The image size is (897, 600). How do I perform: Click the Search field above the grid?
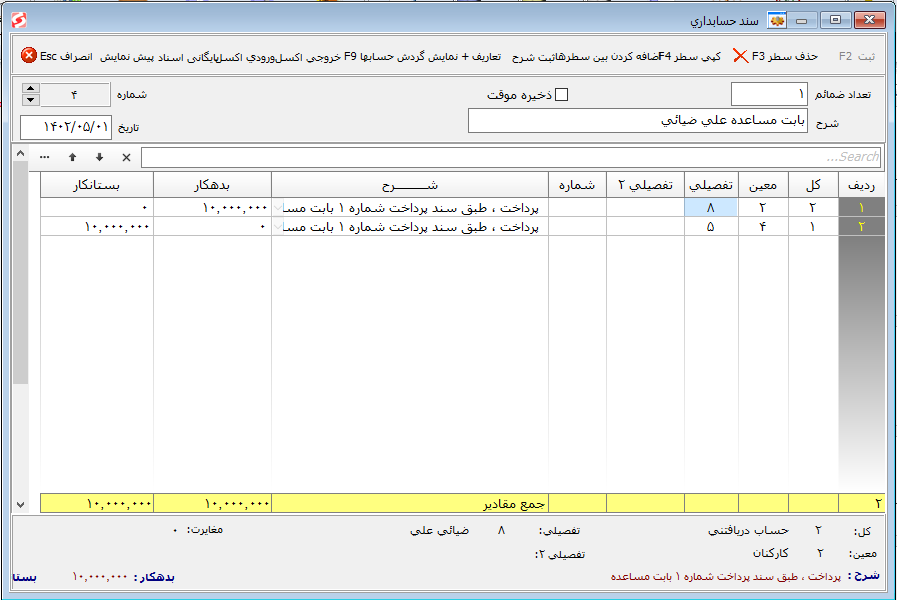point(511,157)
